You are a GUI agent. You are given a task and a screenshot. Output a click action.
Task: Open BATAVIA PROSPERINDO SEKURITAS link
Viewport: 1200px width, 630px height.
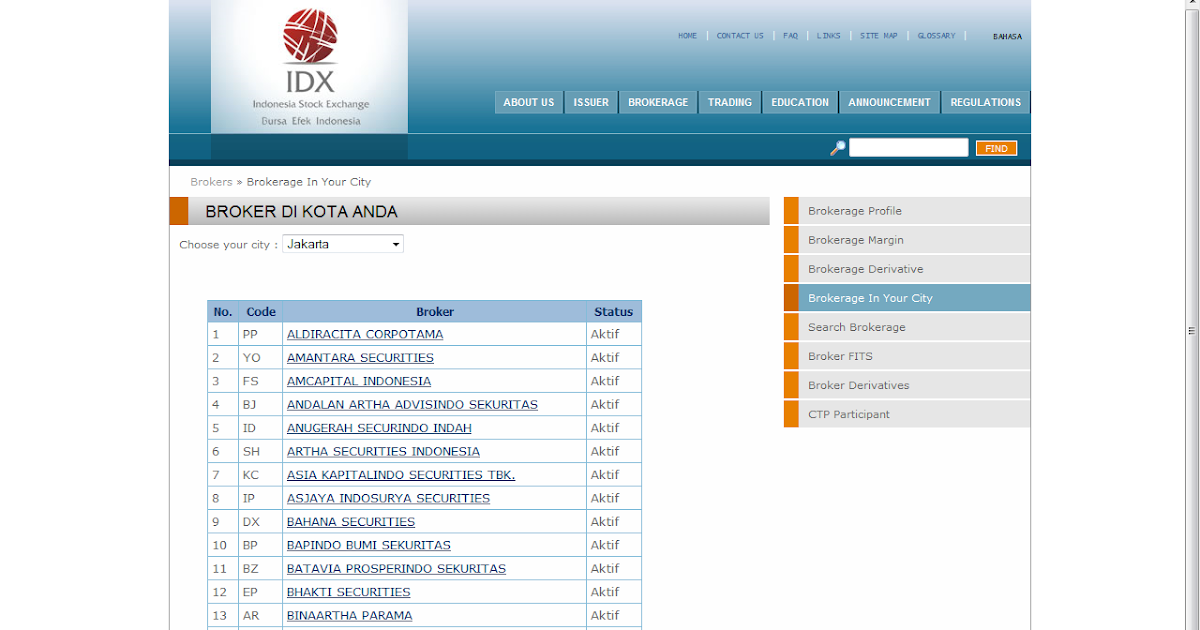[396, 569]
